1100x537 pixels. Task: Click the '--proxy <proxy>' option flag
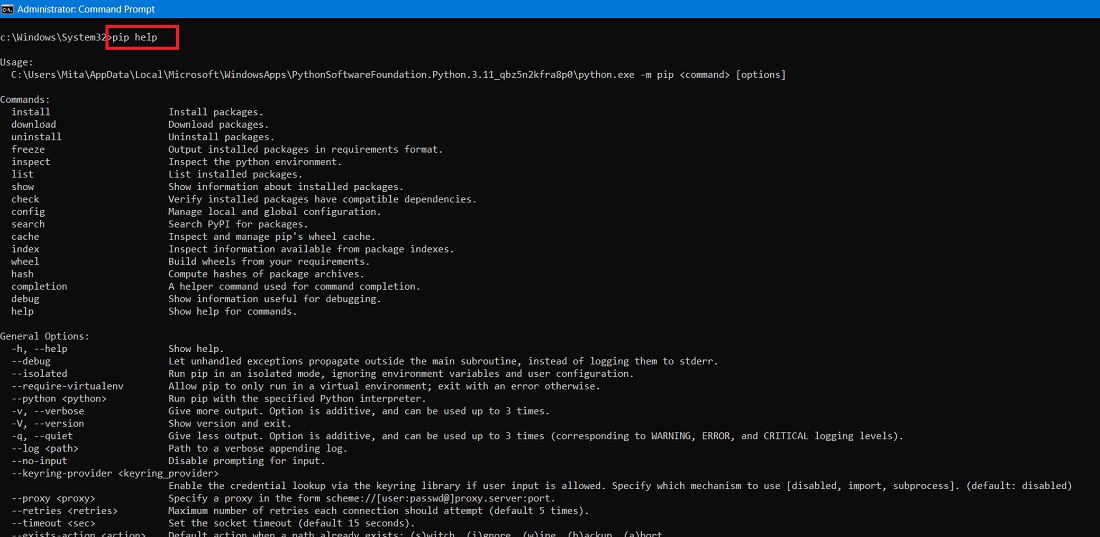point(53,498)
